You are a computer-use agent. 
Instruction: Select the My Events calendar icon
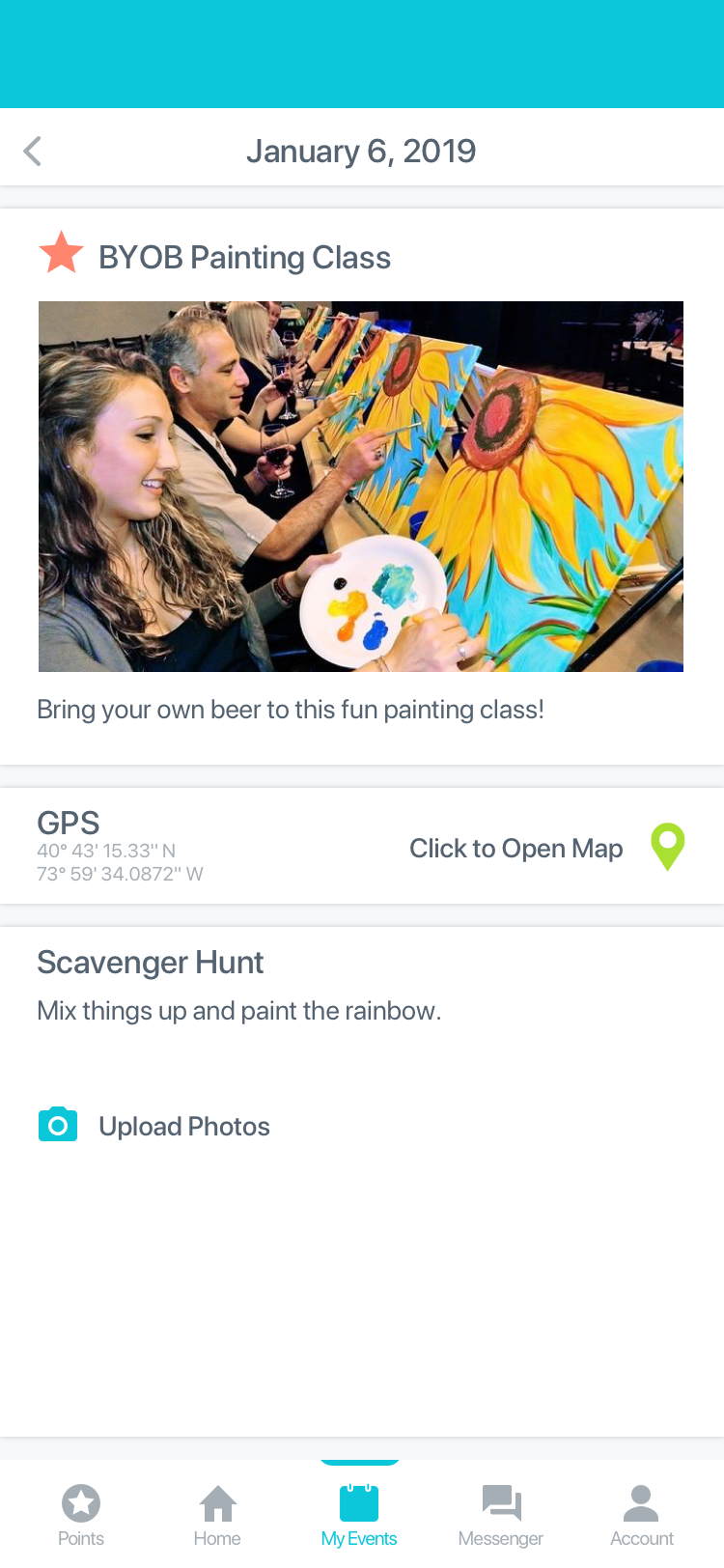click(x=359, y=1503)
